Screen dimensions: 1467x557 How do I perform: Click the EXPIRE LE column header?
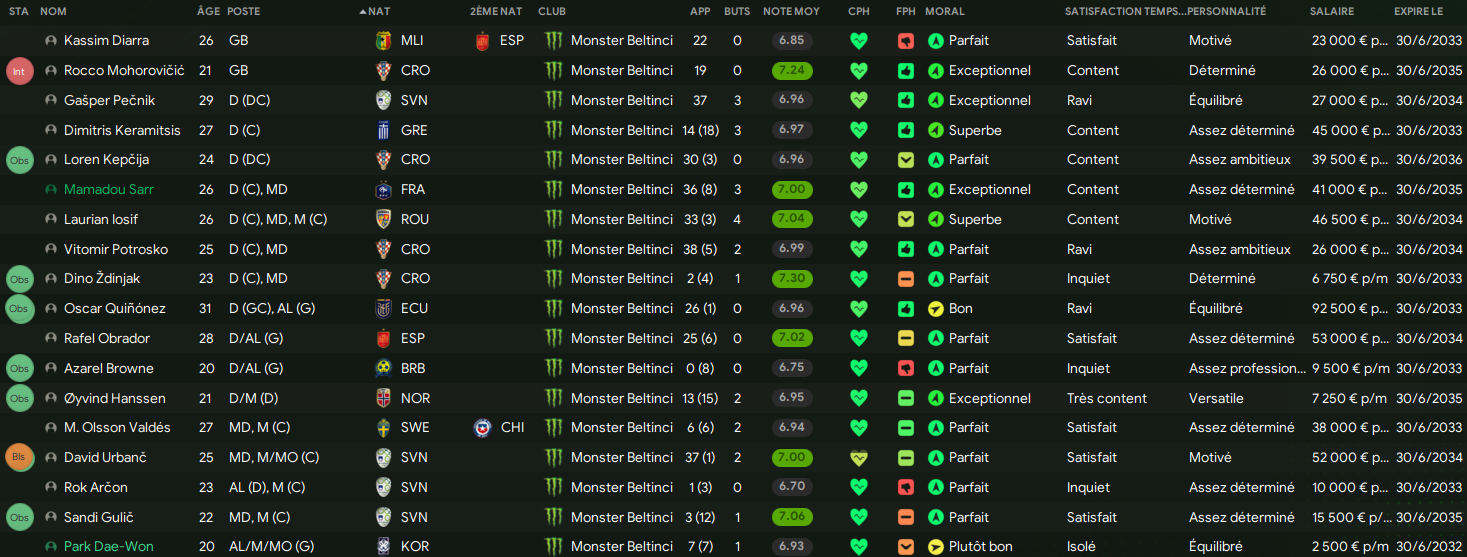[x=1418, y=11]
